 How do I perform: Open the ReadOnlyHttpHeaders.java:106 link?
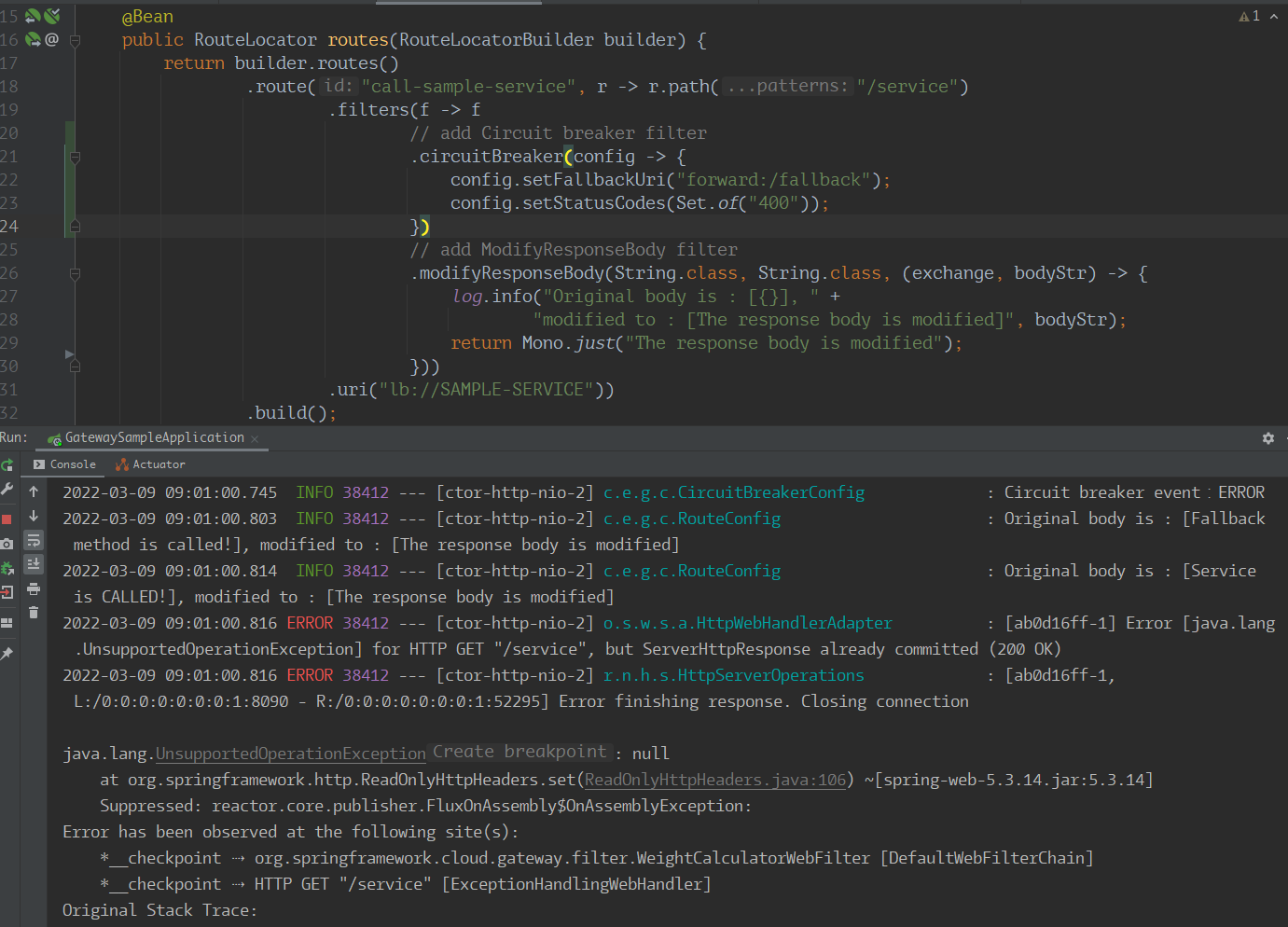point(715,780)
